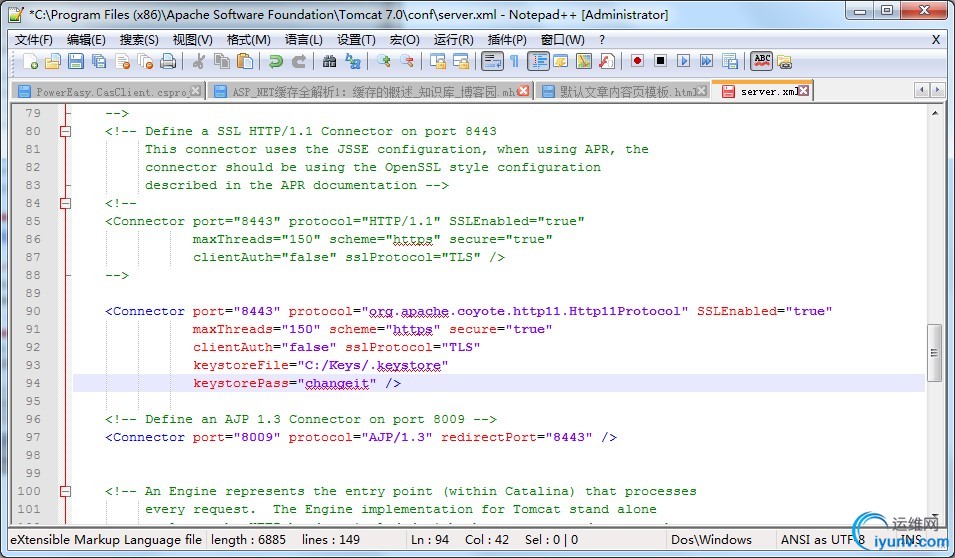The image size is (955, 558).
Task: Toggle the Indent Guide button
Action: [x=538, y=61]
